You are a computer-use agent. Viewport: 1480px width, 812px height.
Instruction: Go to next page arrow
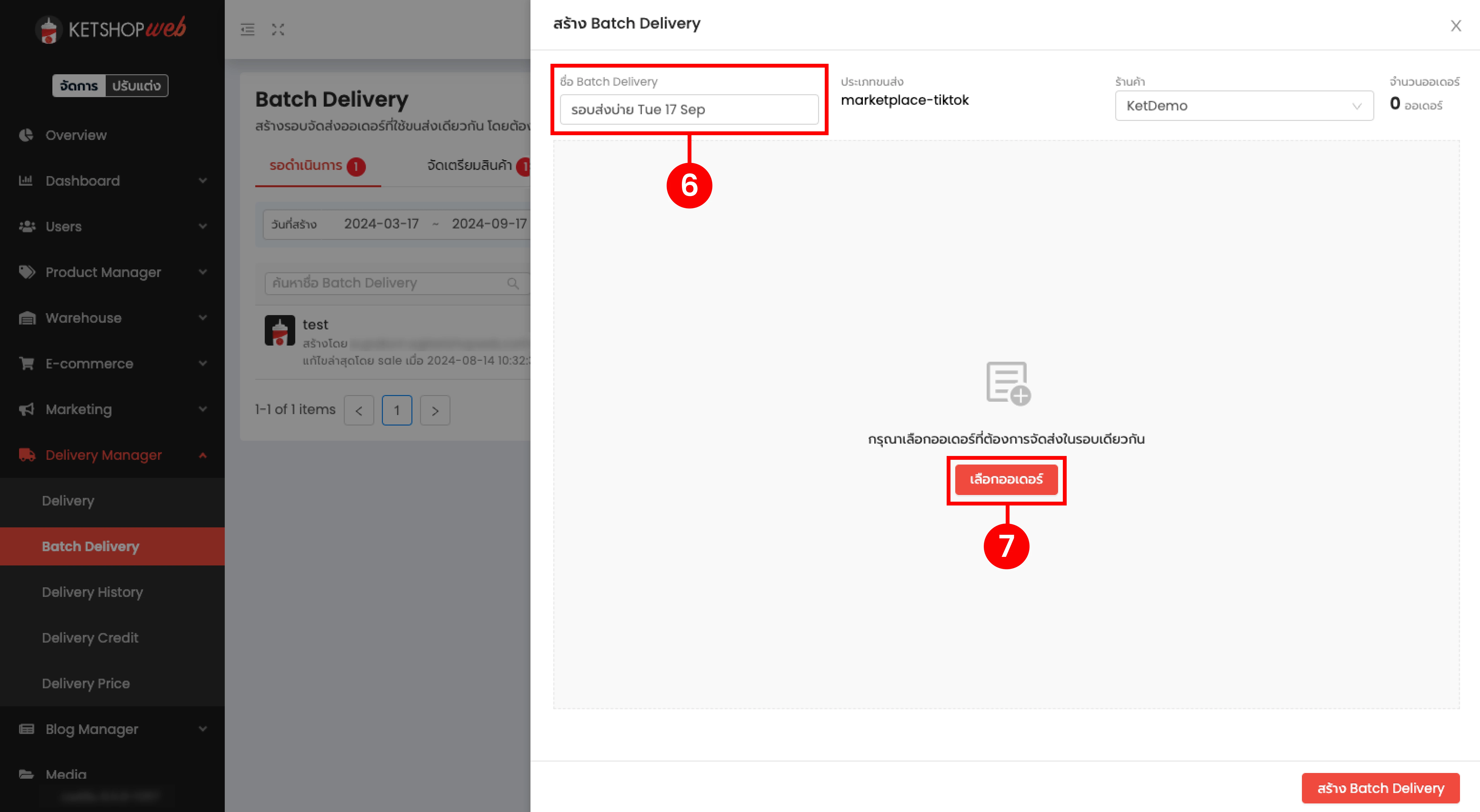coord(435,410)
